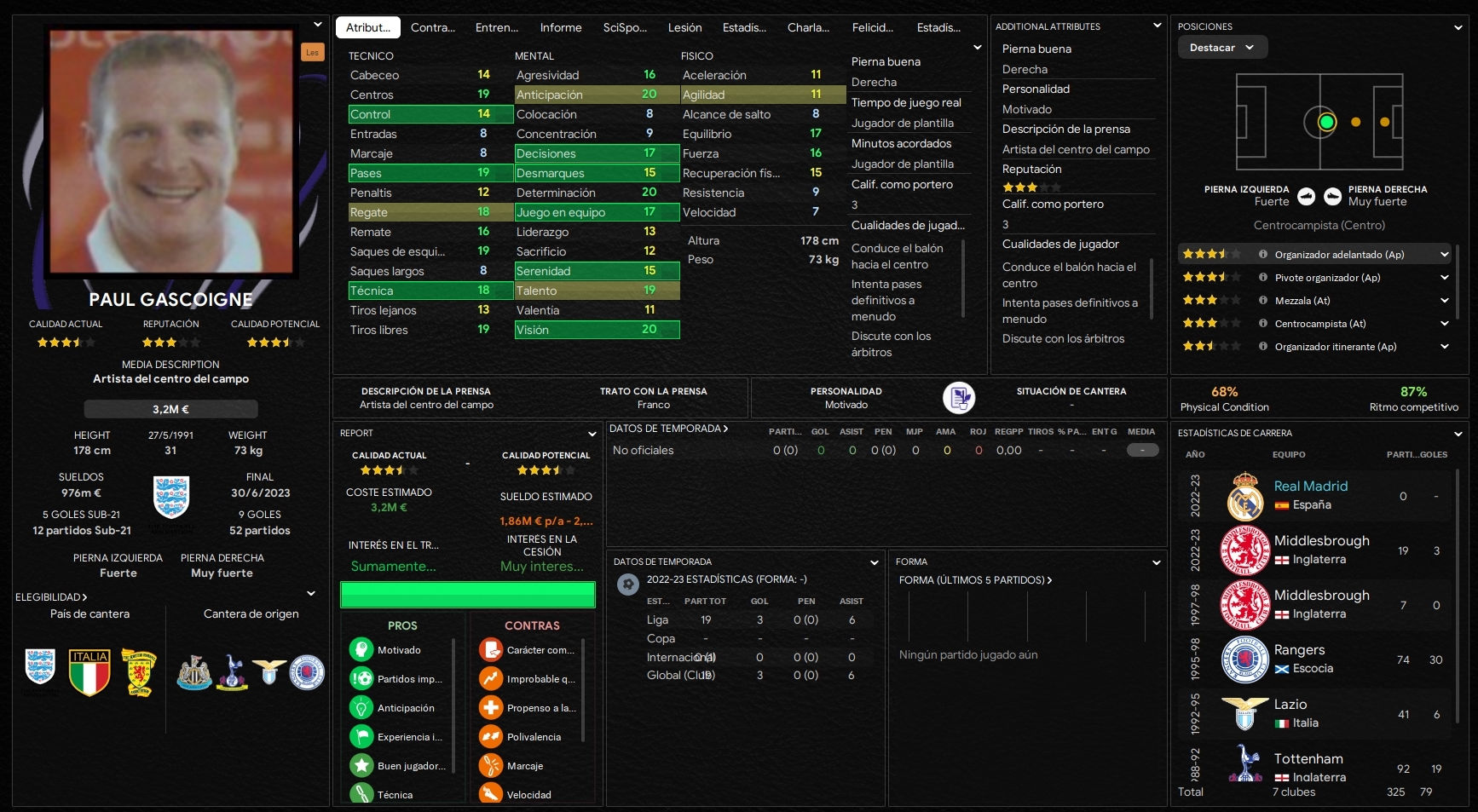
Task: Open the Real Madrid club link
Action: coord(1311,486)
